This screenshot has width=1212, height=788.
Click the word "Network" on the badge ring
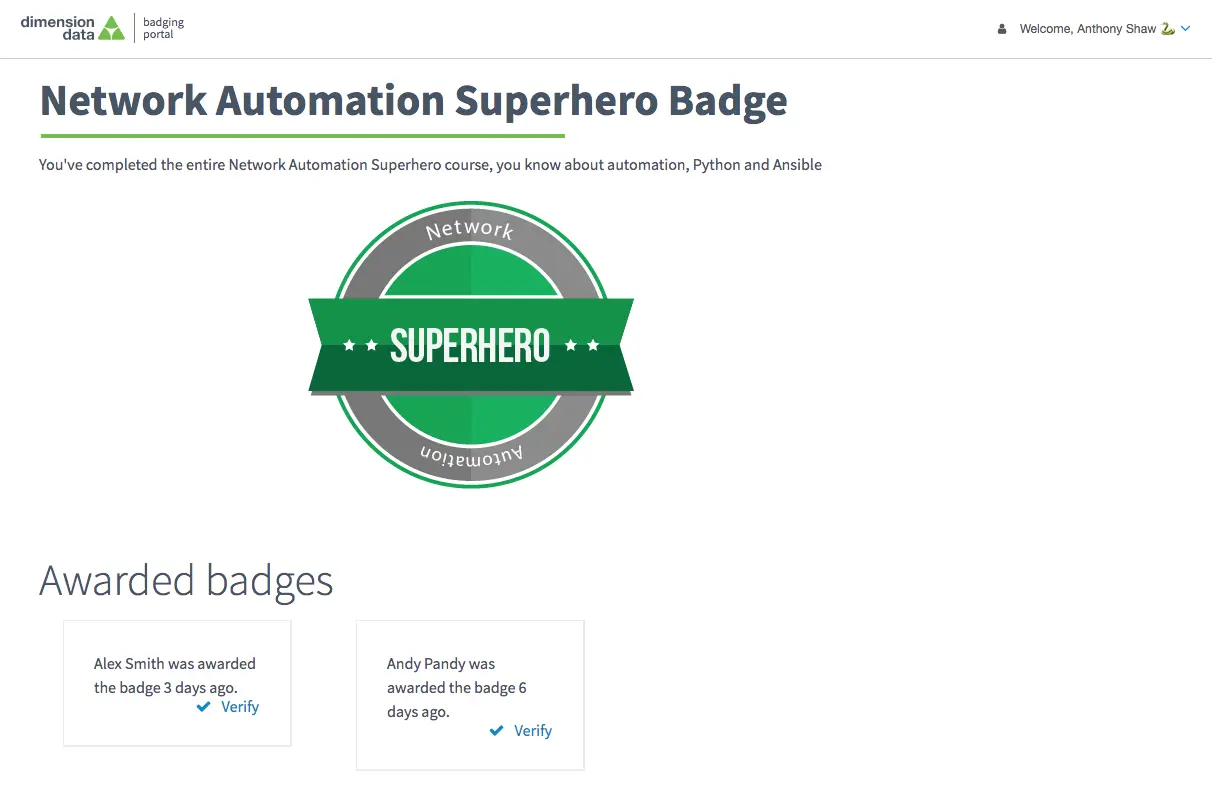(x=469, y=230)
